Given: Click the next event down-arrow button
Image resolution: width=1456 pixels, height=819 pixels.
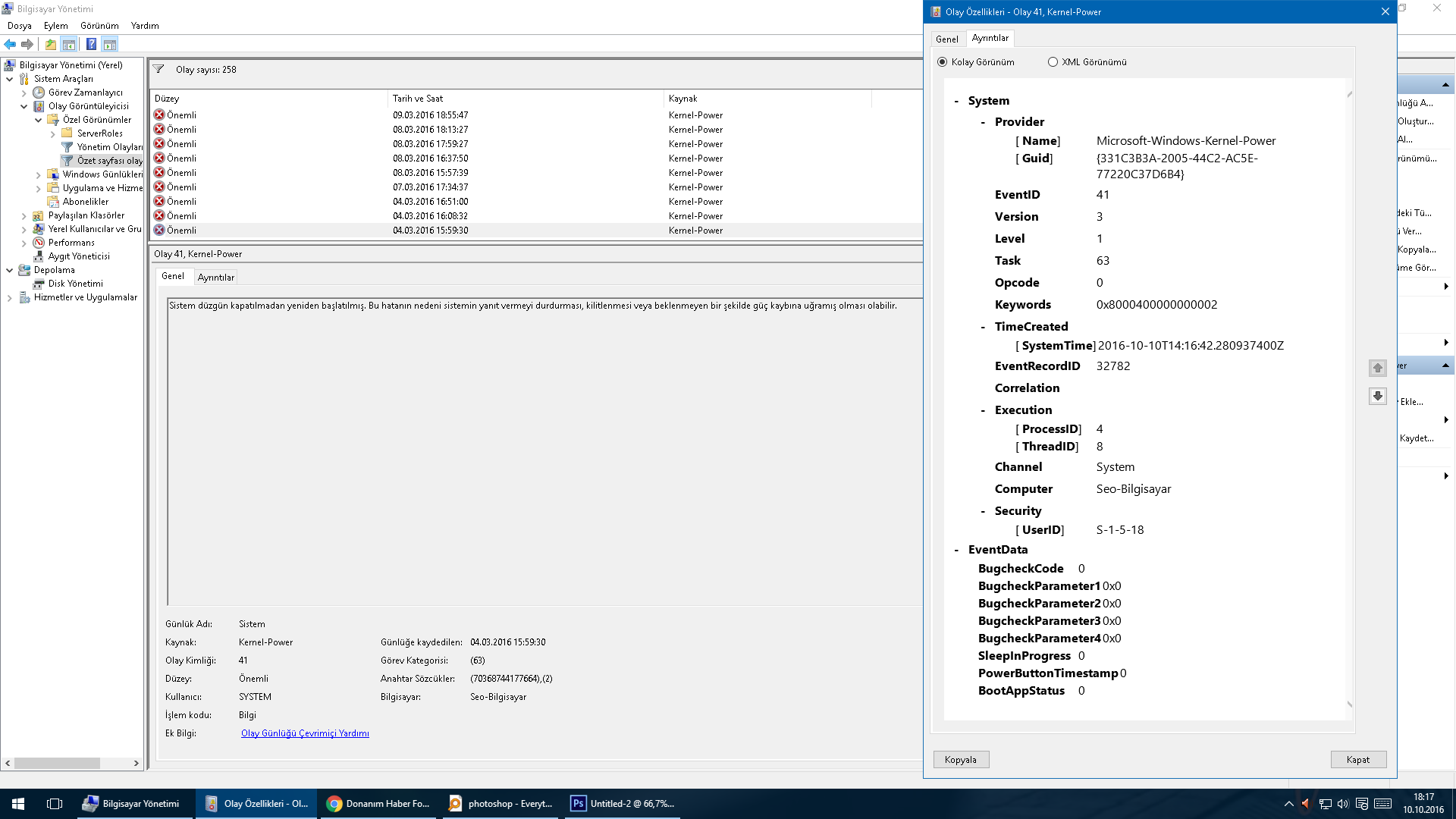Looking at the screenshot, I should (x=1377, y=396).
